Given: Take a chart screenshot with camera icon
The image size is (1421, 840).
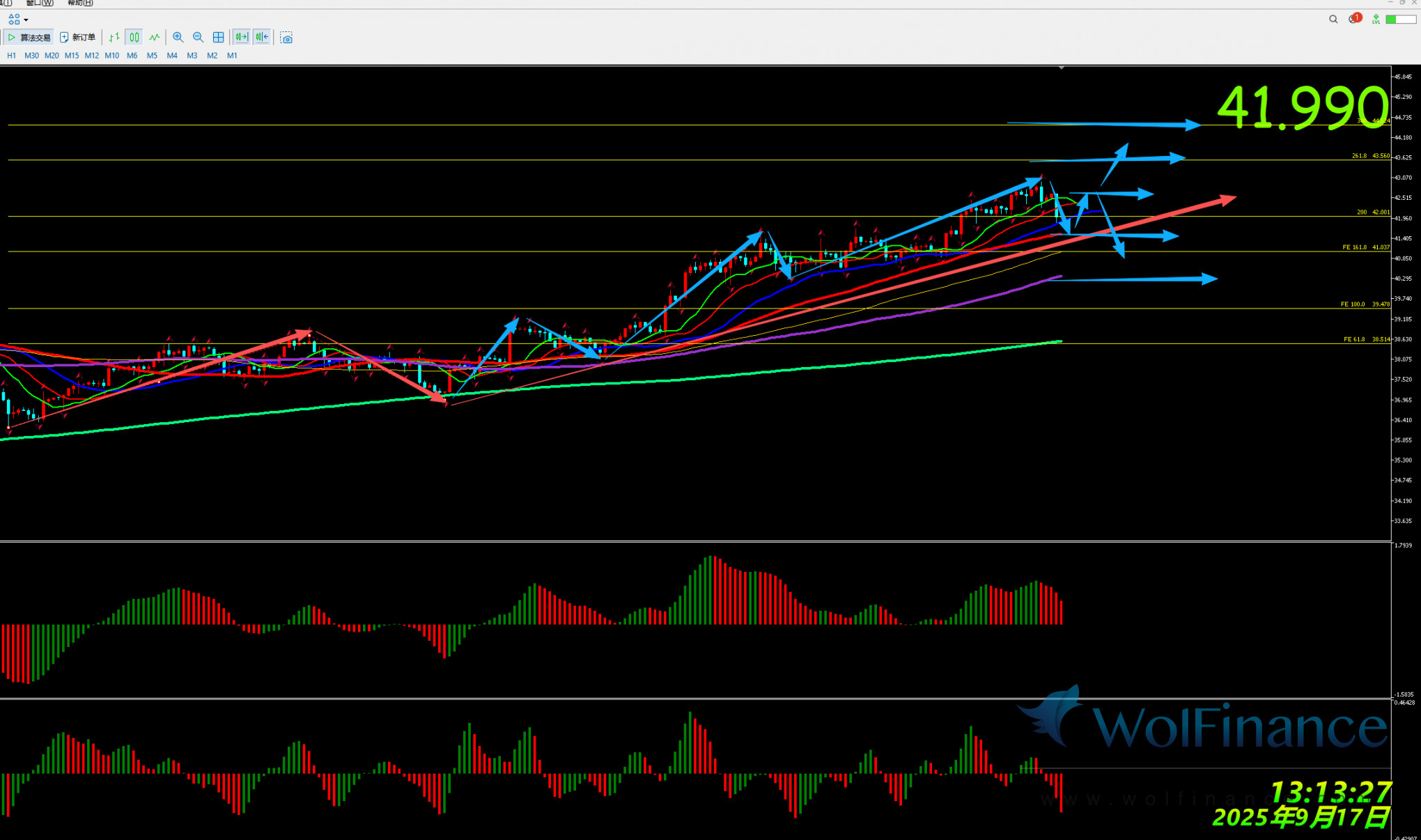Looking at the screenshot, I should (x=286, y=38).
